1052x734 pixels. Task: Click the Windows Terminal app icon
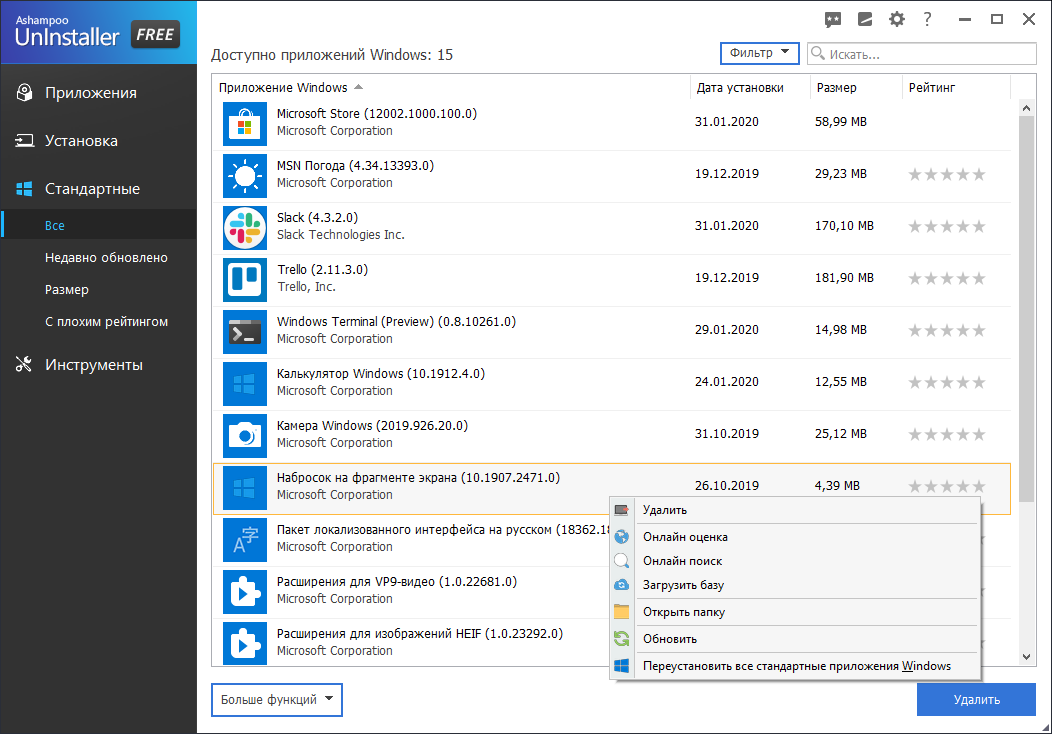tap(245, 332)
